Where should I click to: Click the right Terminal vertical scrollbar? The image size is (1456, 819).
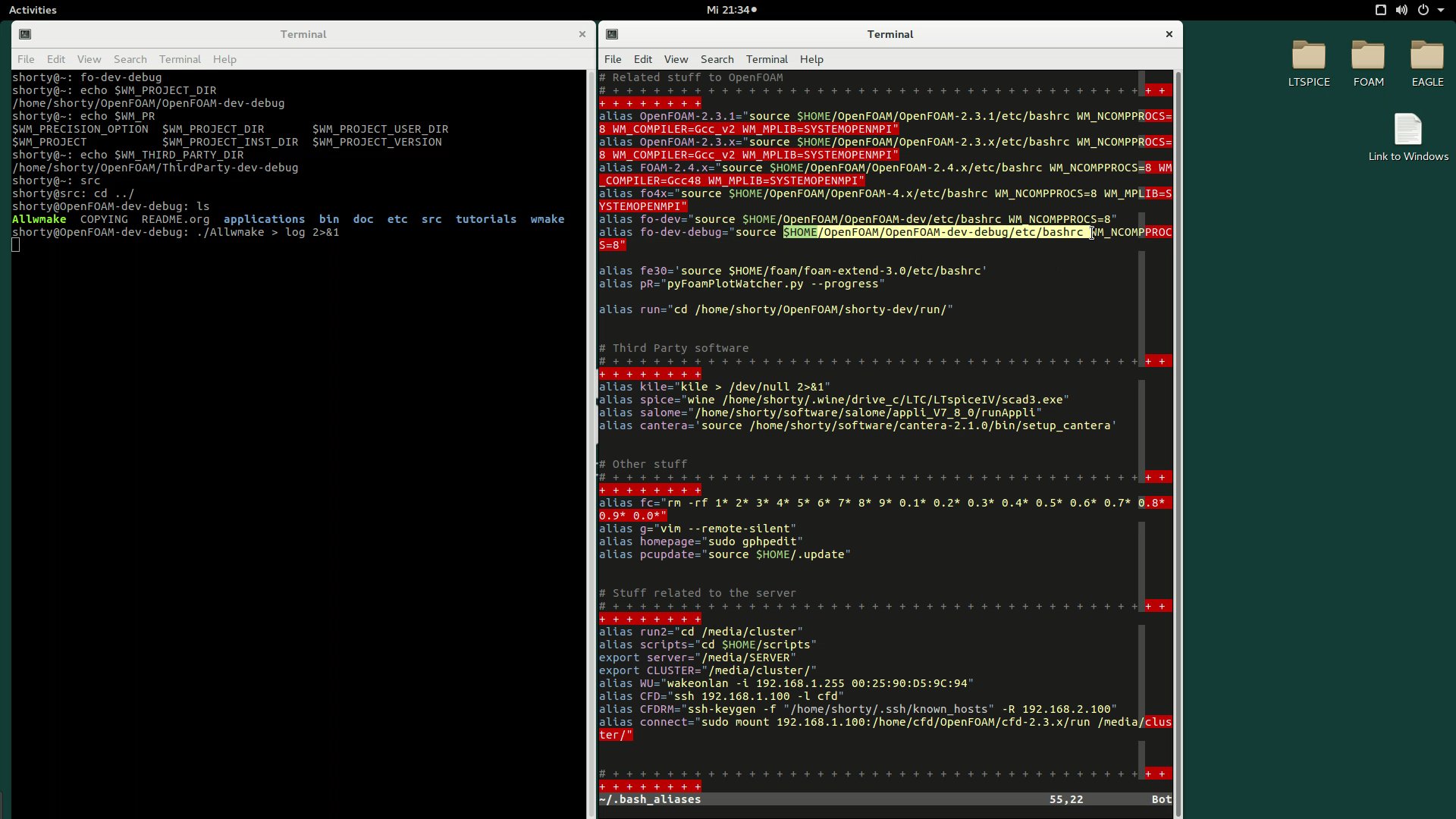tap(1178, 444)
